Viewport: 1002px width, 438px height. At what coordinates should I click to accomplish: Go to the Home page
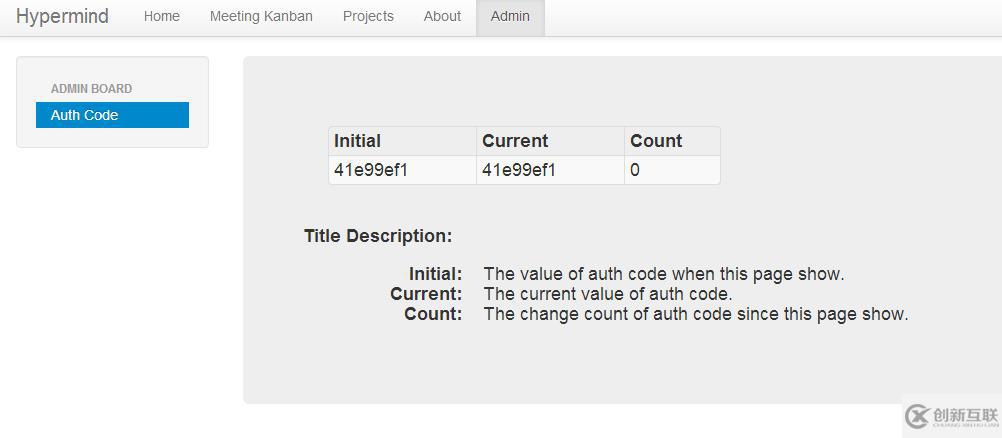pyautogui.click(x=161, y=16)
